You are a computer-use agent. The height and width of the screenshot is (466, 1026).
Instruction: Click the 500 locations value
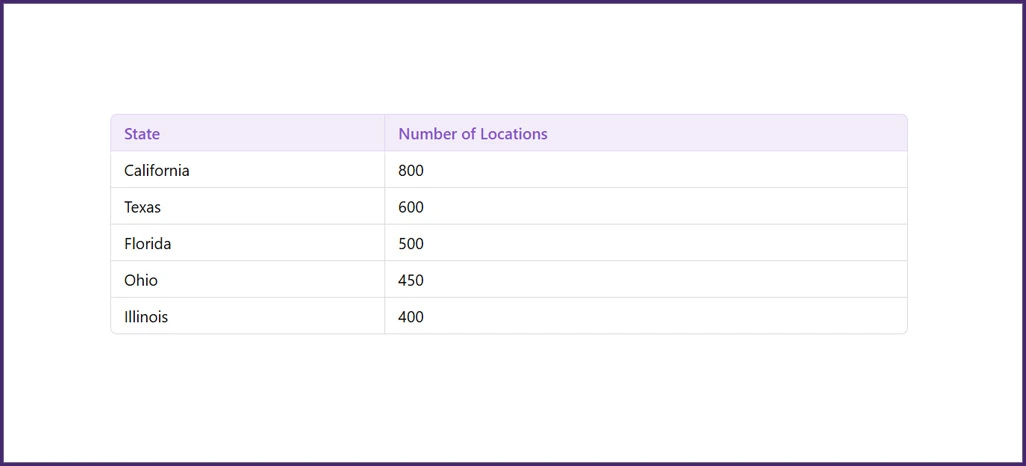click(x=411, y=244)
